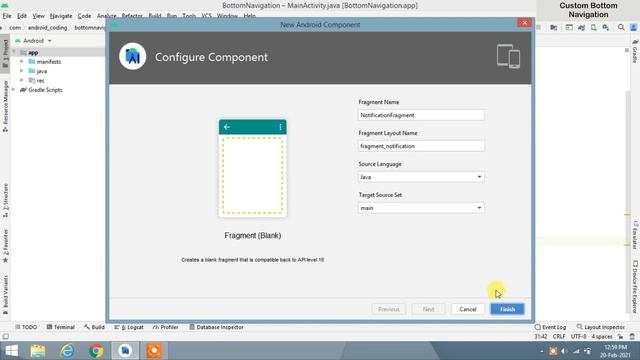The width and height of the screenshot is (640, 360).
Task: Open the Profiler tool window
Action: point(165,327)
